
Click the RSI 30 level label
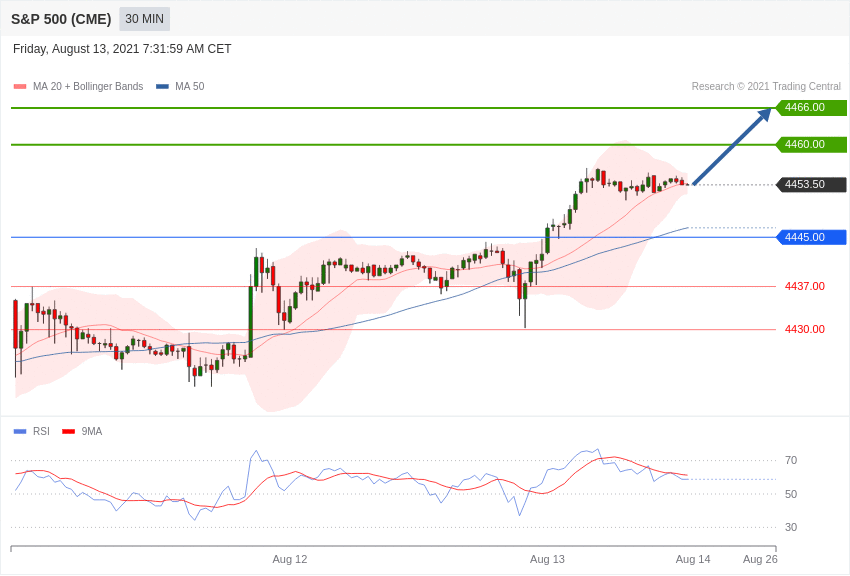click(x=791, y=527)
